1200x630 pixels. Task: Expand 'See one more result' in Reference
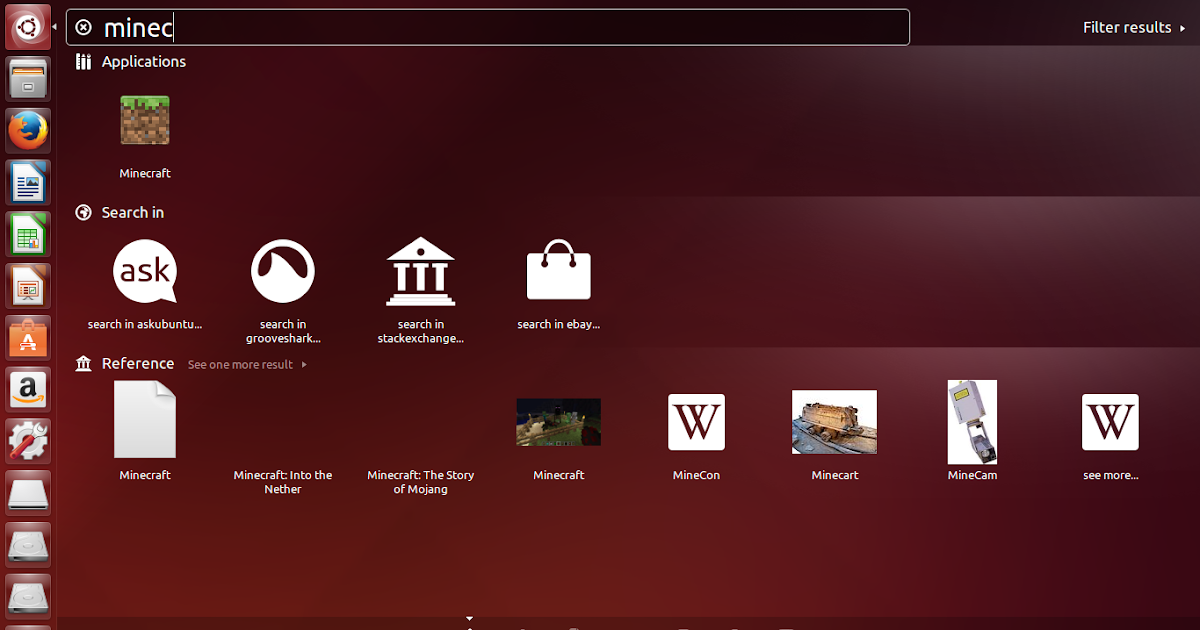247,365
